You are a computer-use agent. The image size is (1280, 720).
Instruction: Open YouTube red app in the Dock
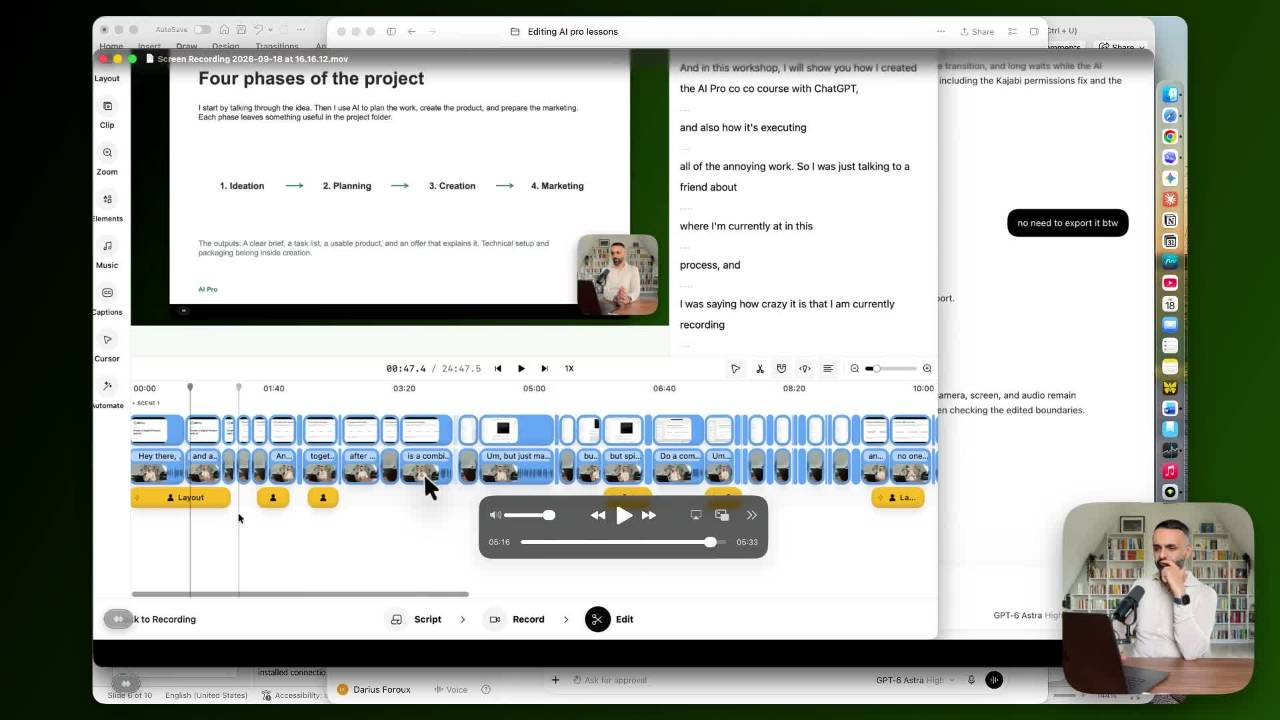point(1170,283)
